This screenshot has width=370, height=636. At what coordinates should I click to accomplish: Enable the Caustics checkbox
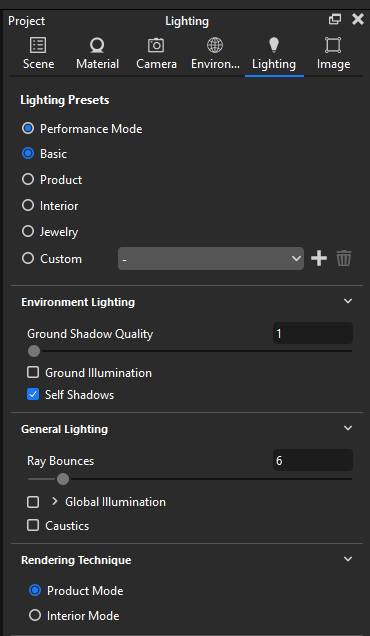pos(33,525)
